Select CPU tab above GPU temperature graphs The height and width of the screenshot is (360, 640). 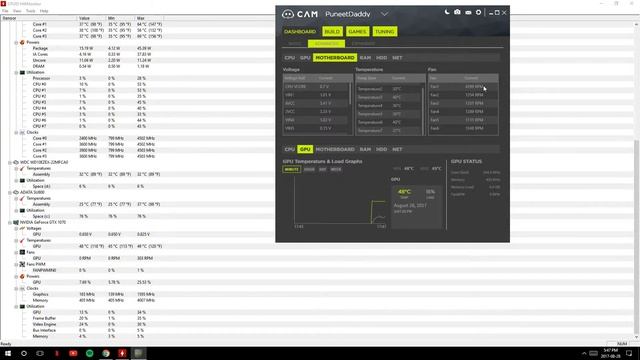[289, 149]
